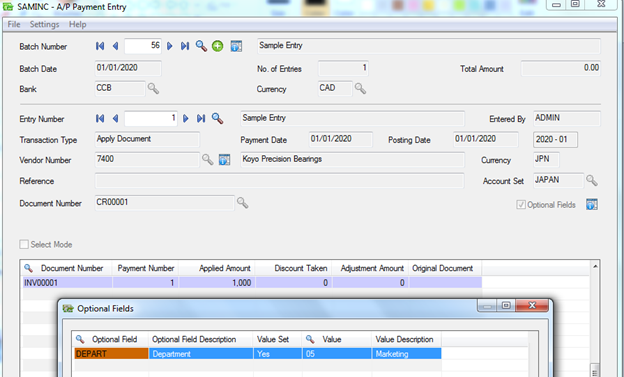Select the INV00001 document cell

(x=67, y=283)
